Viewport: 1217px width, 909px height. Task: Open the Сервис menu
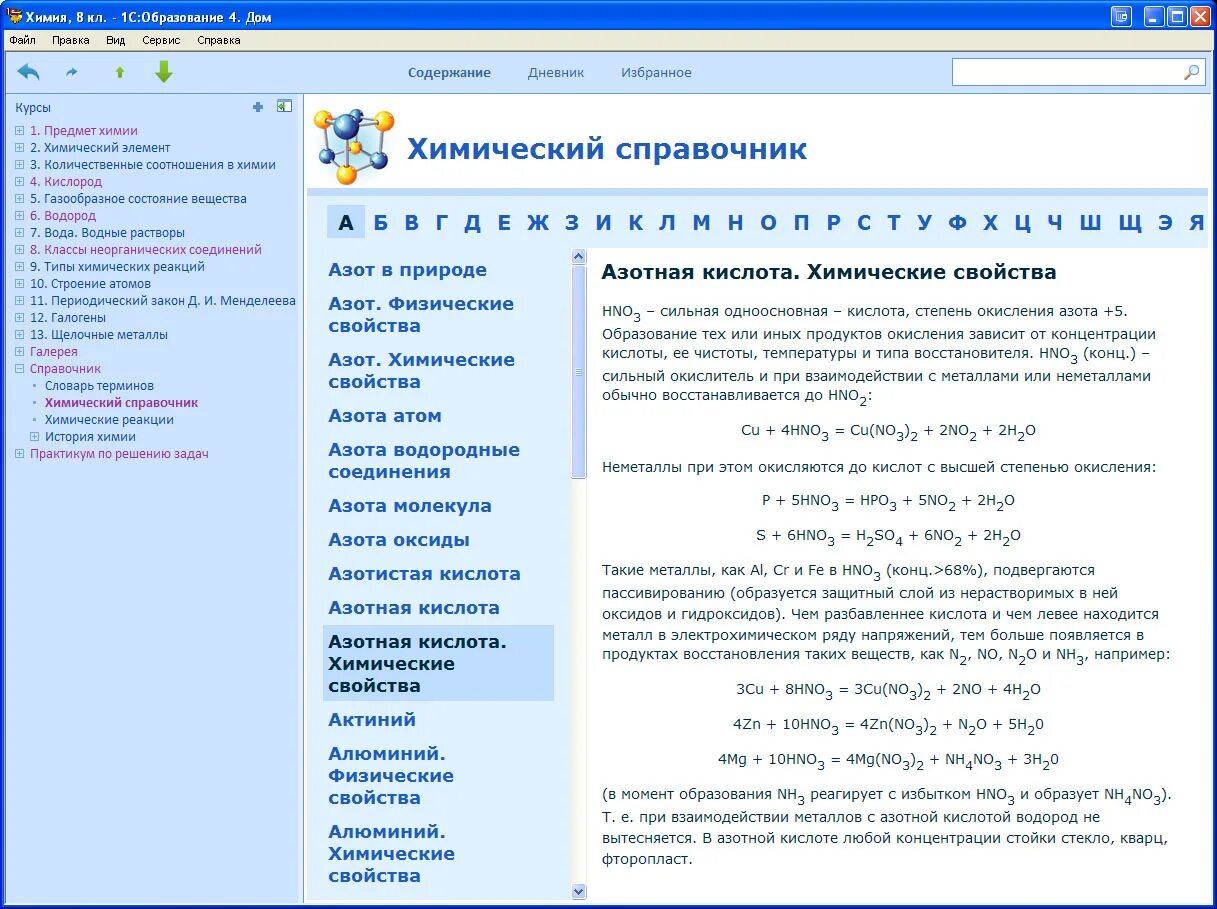click(161, 41)
